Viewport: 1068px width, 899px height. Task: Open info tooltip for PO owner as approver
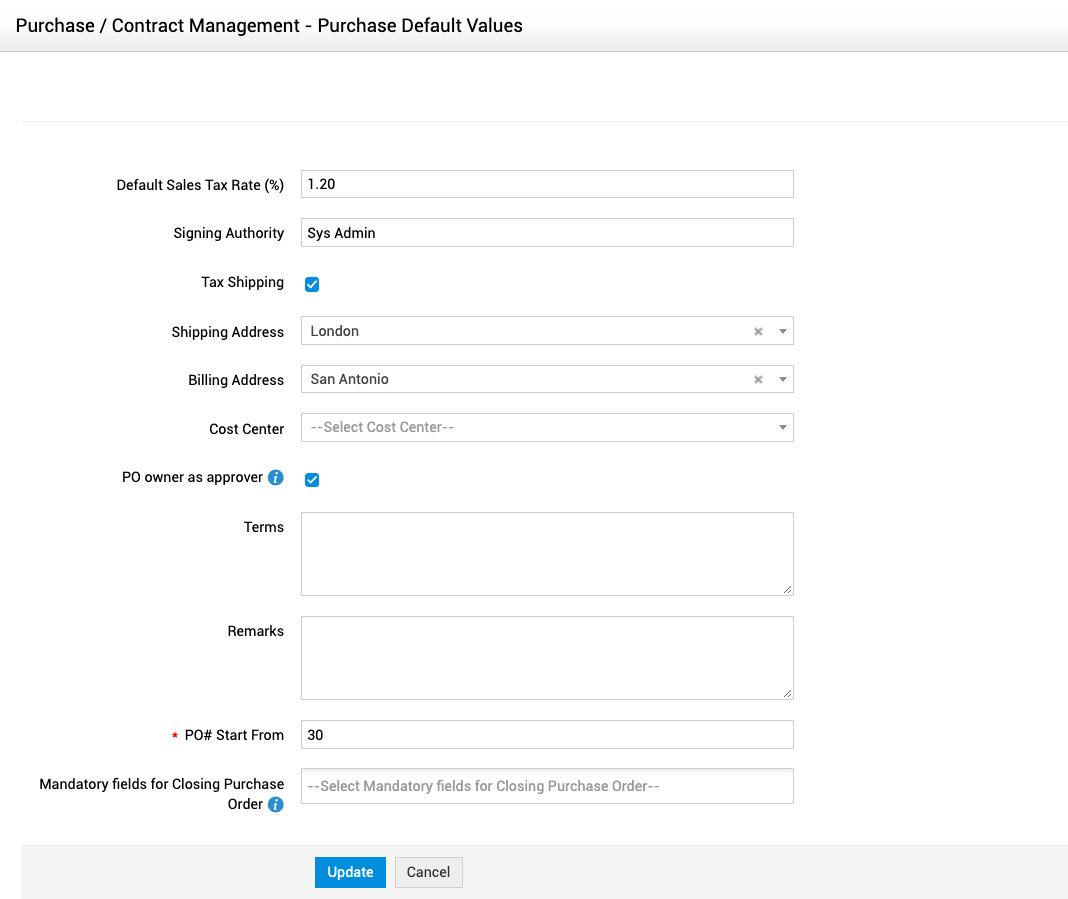click(276, 478)
